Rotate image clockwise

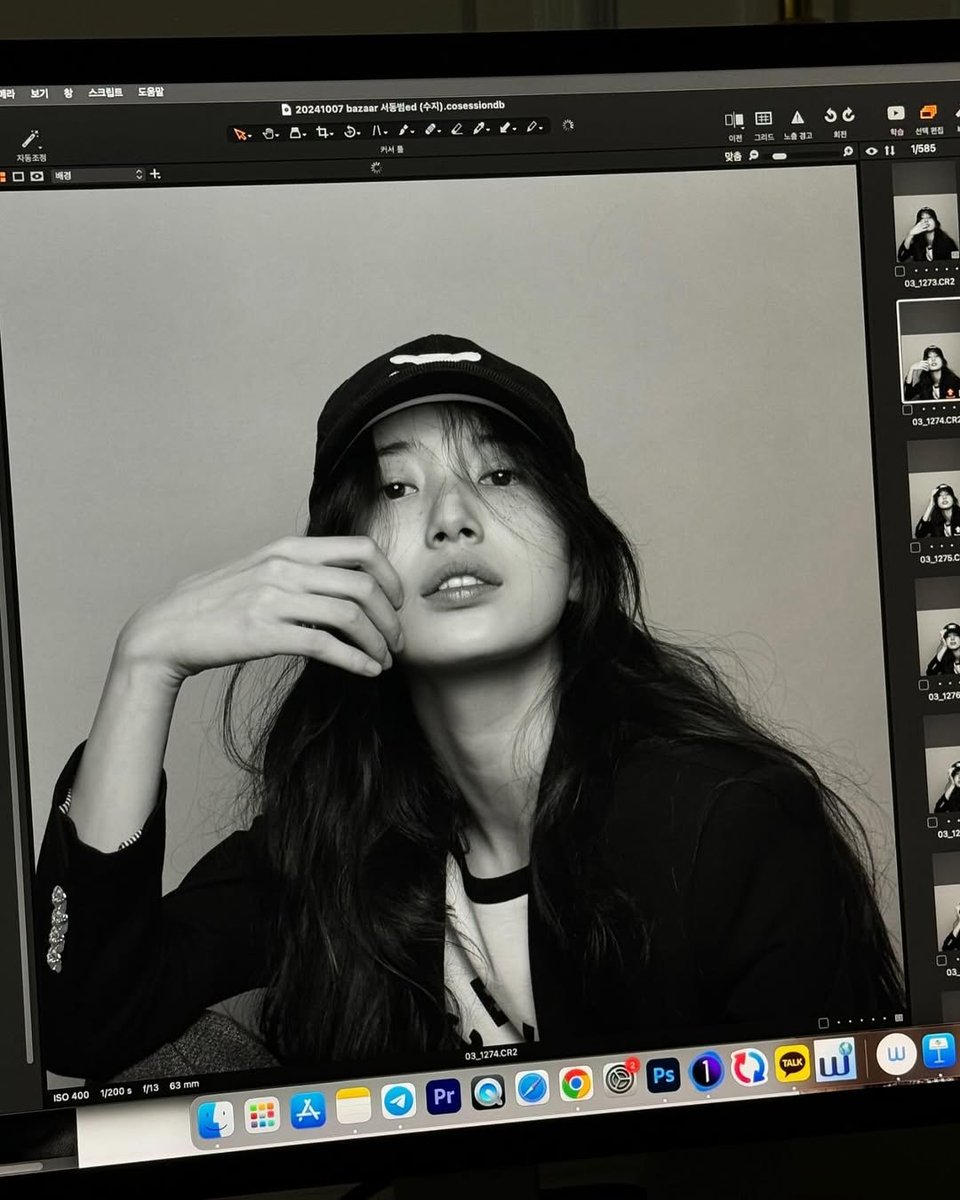pyautogui.click(x=849, y=115)
